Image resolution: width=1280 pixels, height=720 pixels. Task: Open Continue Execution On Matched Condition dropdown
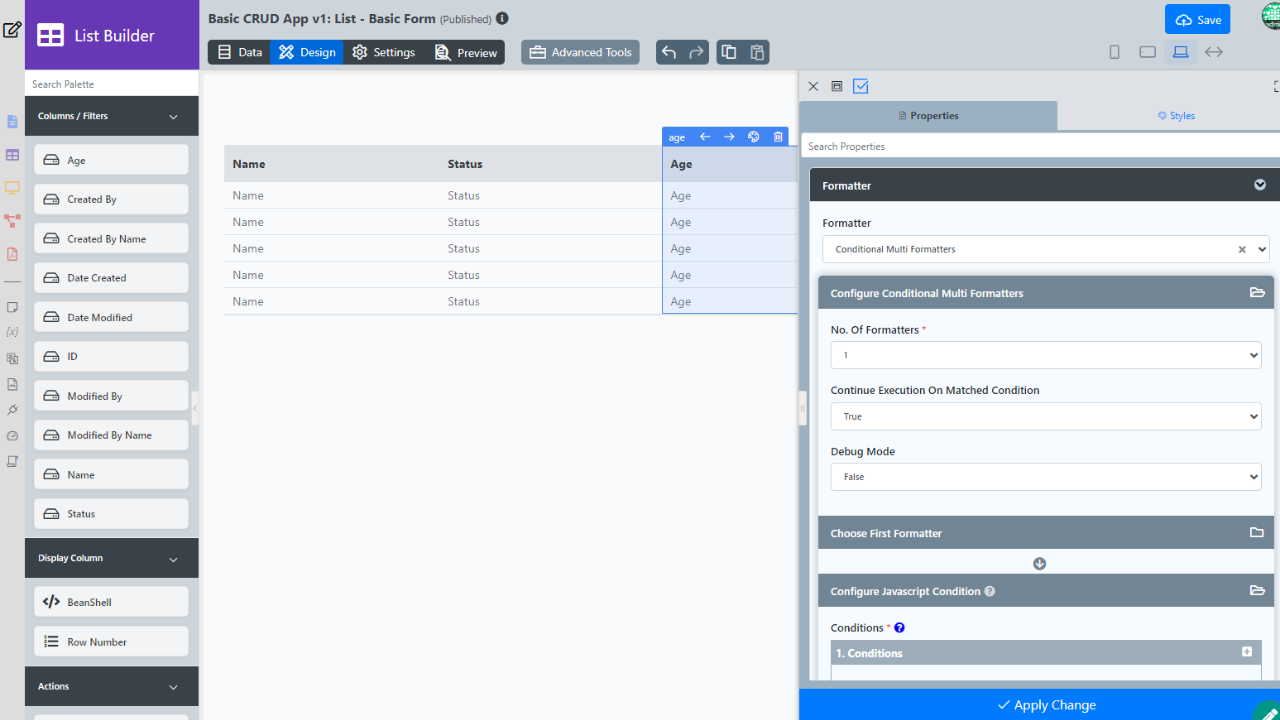1045,416
